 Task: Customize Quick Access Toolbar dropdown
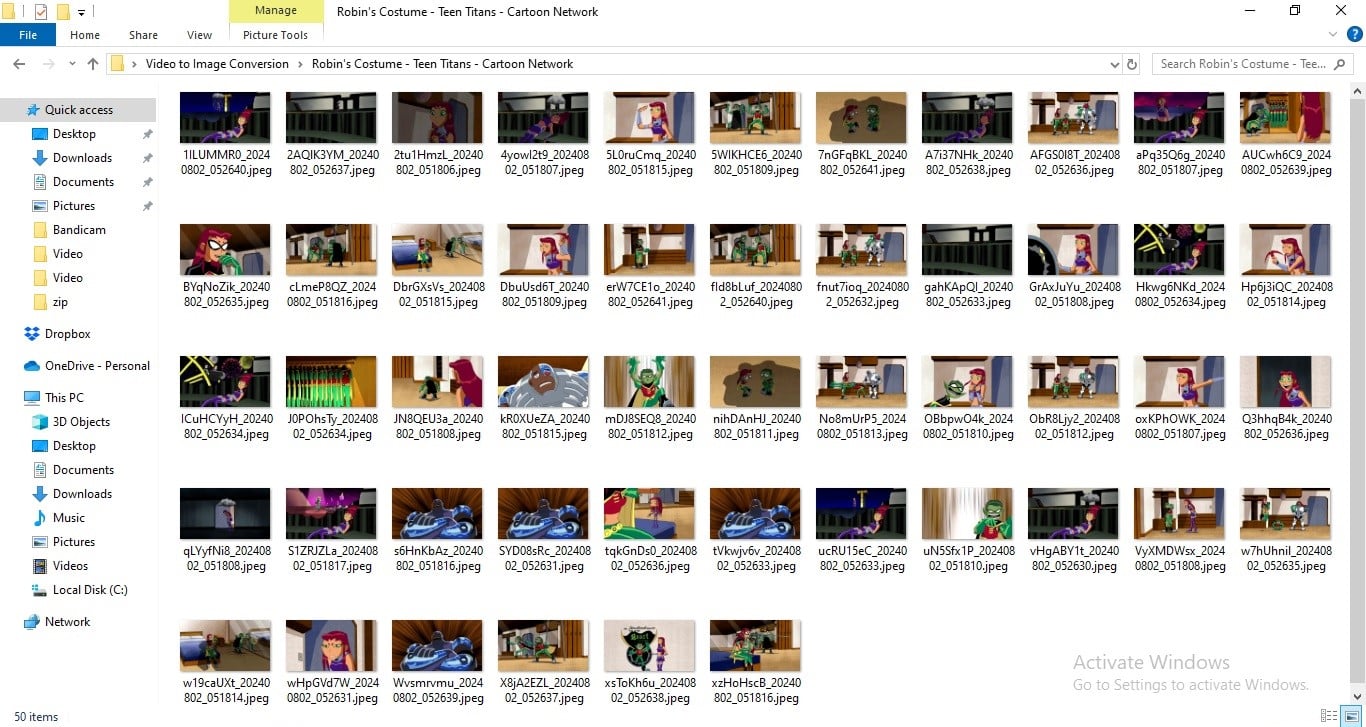pos(81,12)
